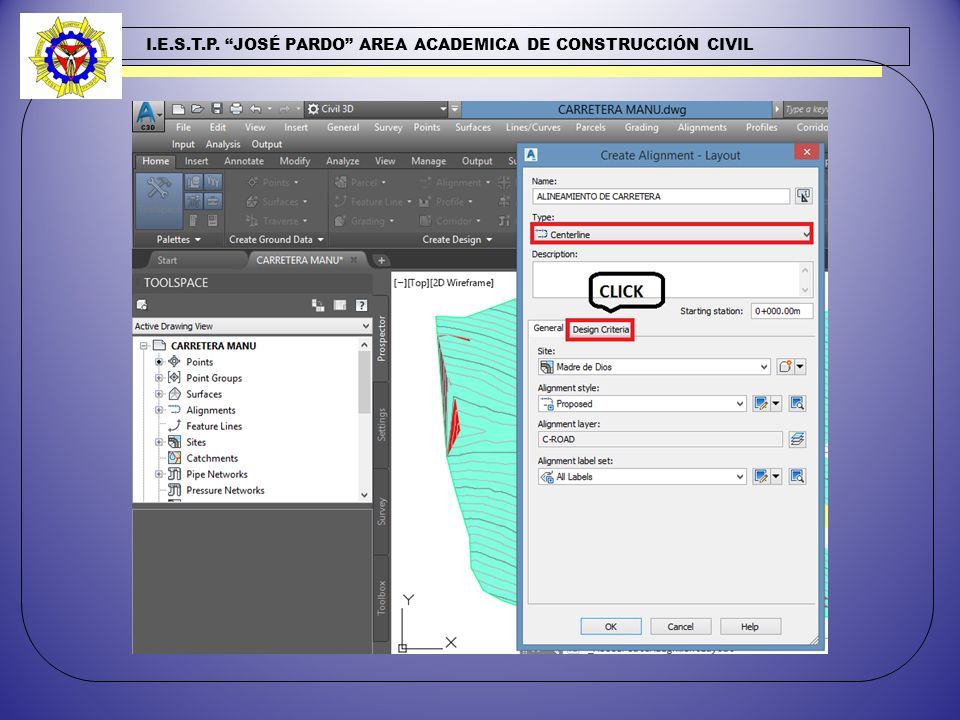Click Dropdown arrow next to create site icon
This screenshot has width=960, height=720.
(x=800, y=367)
